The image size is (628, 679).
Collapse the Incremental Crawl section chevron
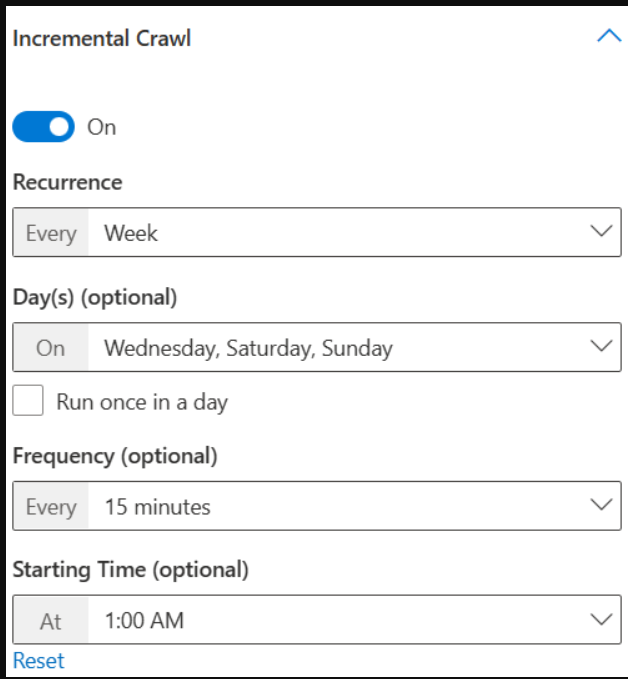tap(609, 36)
